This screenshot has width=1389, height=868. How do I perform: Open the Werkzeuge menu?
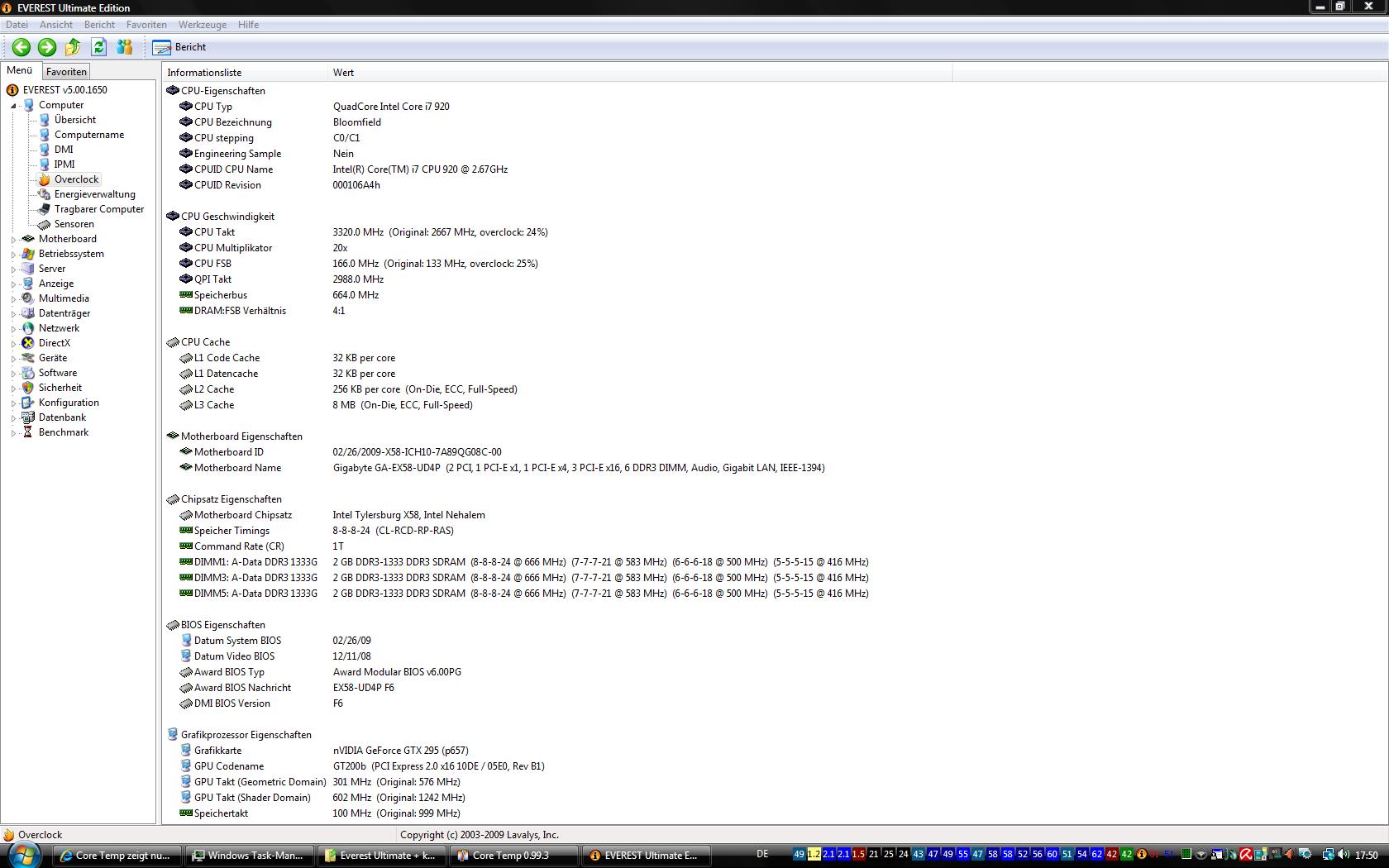(x=202, y=25)
